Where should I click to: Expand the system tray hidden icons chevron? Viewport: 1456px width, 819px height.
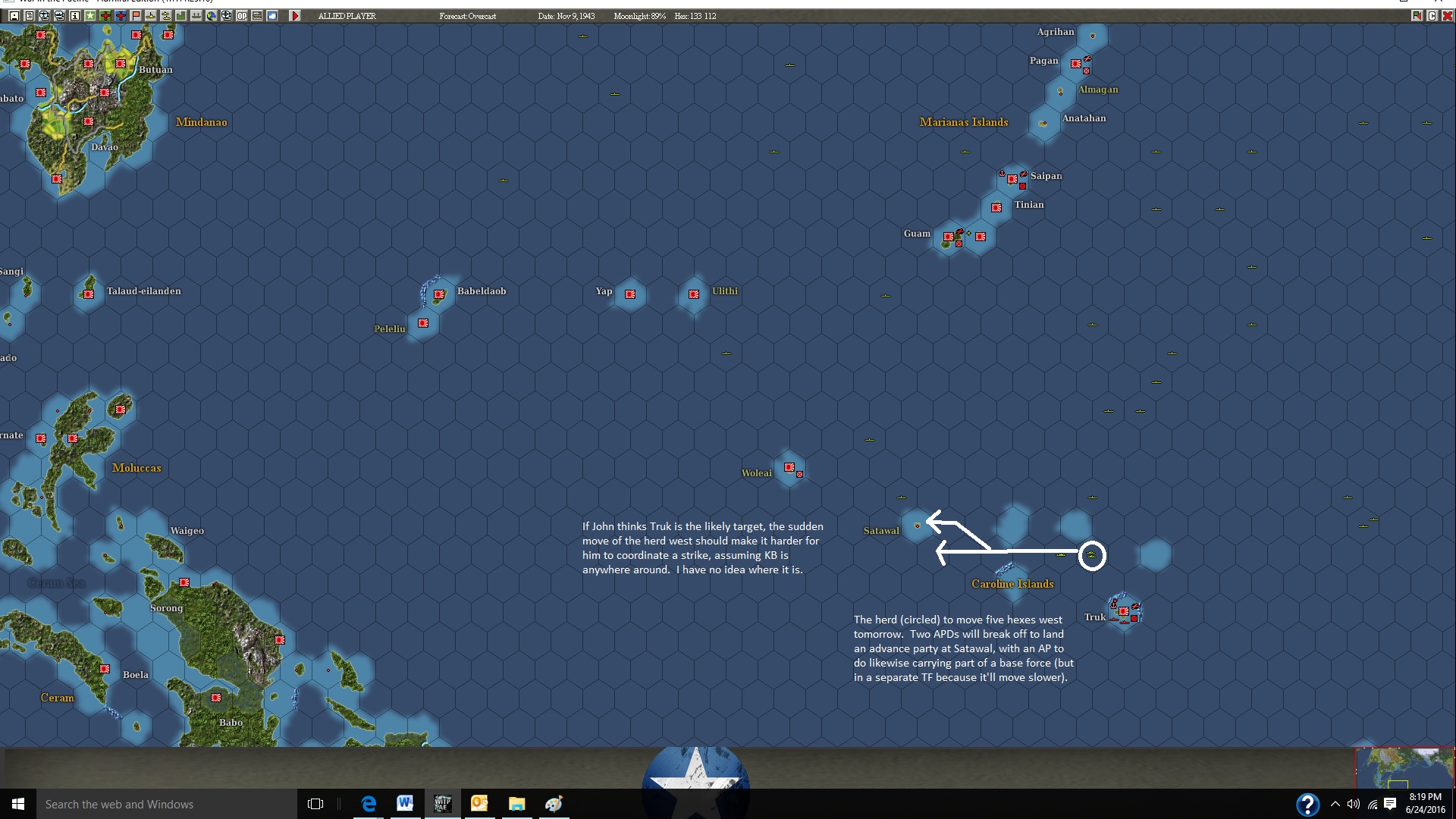(1335, 804)
